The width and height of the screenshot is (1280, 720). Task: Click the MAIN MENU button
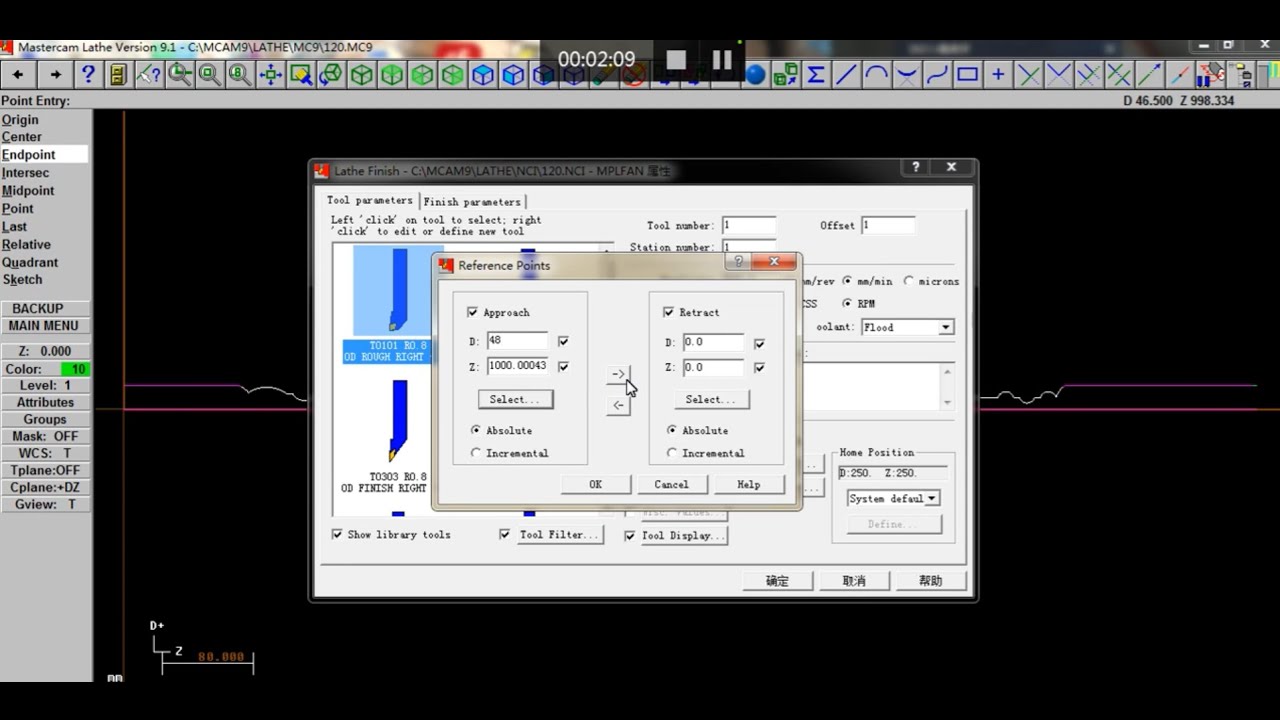(x=44, y=325)
